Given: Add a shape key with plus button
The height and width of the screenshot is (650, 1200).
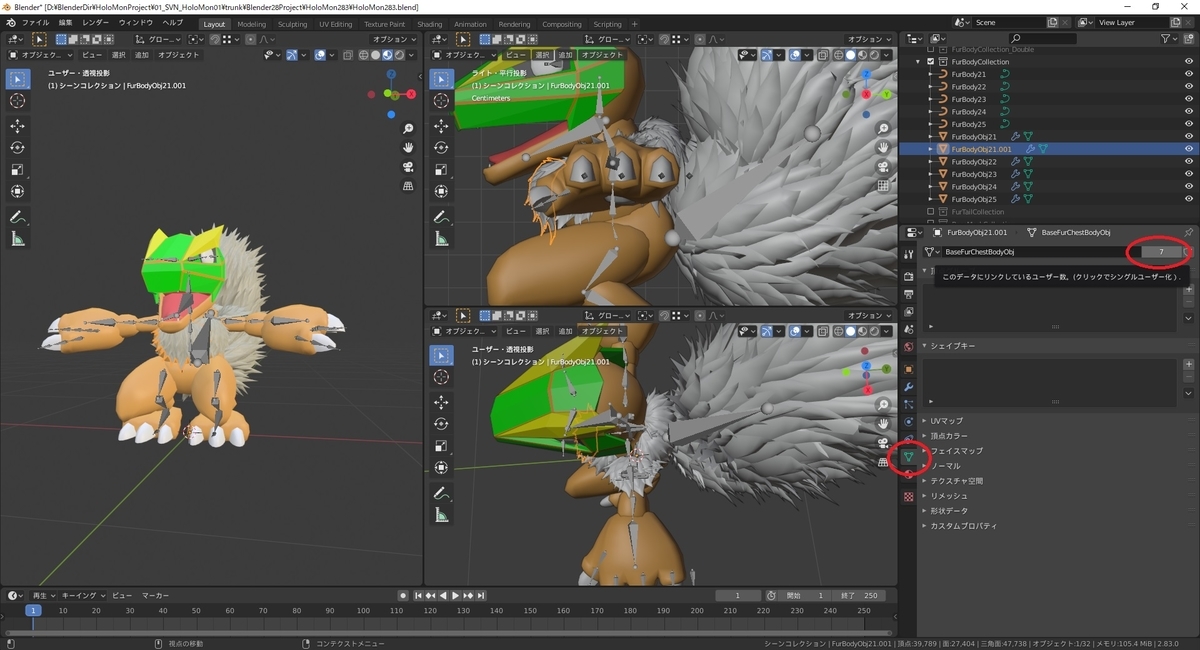Looking at the screenshot, I should (x=1188, y=364).
